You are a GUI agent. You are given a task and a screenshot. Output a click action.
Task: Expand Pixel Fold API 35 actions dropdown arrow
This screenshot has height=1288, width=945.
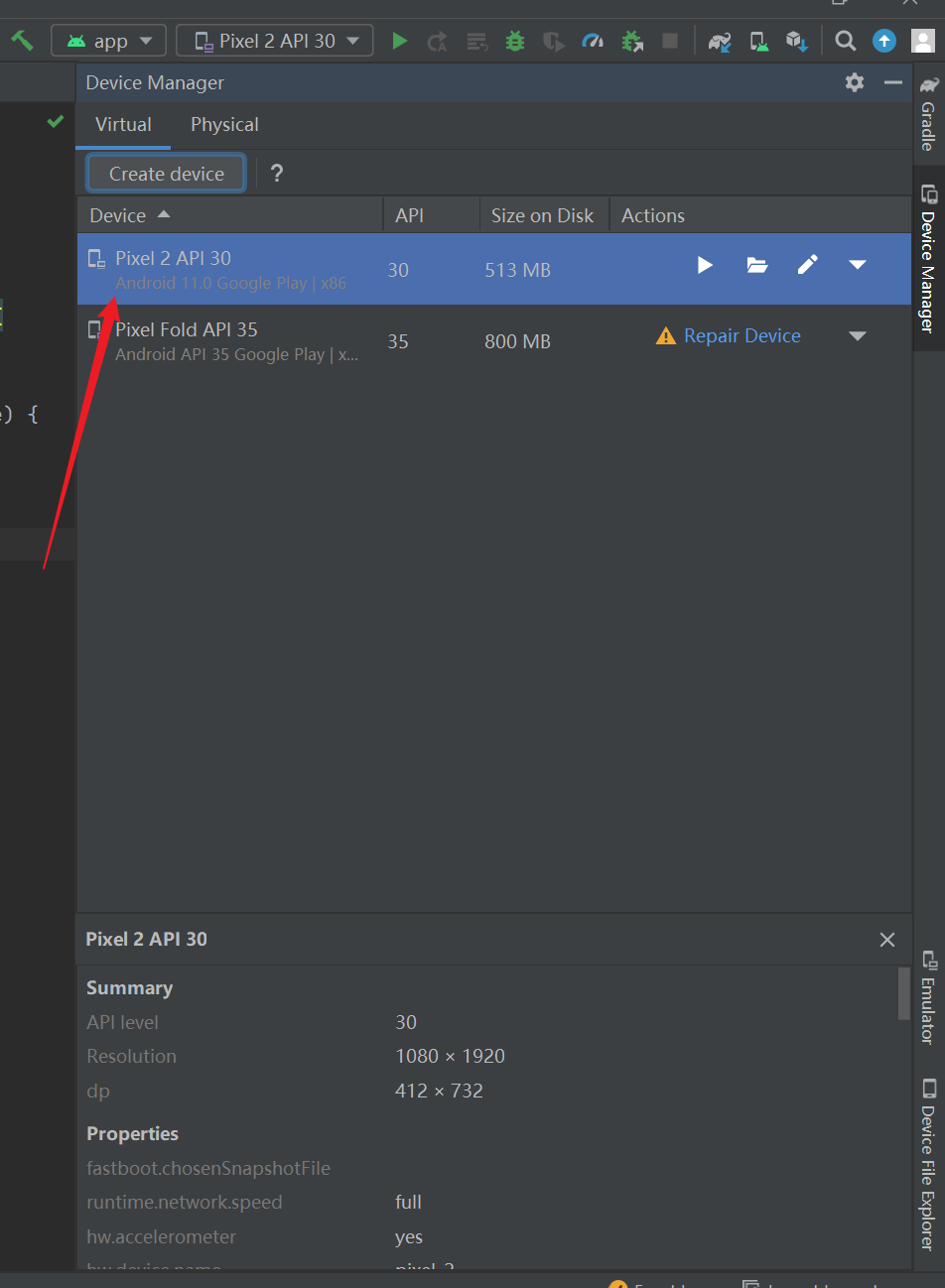(858, 336)
